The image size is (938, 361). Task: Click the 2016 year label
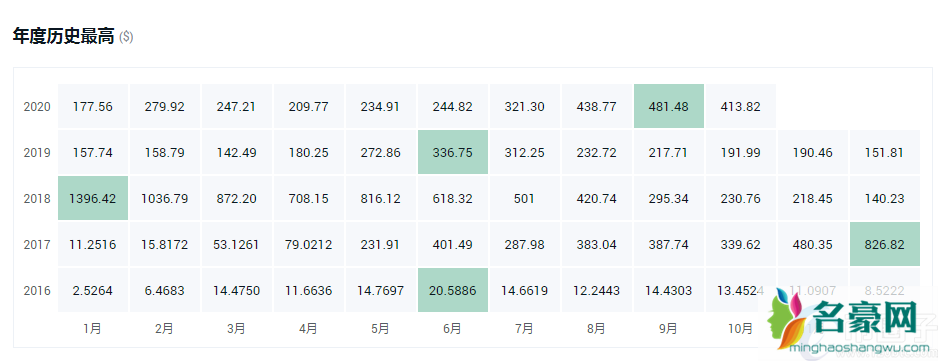tap(37, 291)
